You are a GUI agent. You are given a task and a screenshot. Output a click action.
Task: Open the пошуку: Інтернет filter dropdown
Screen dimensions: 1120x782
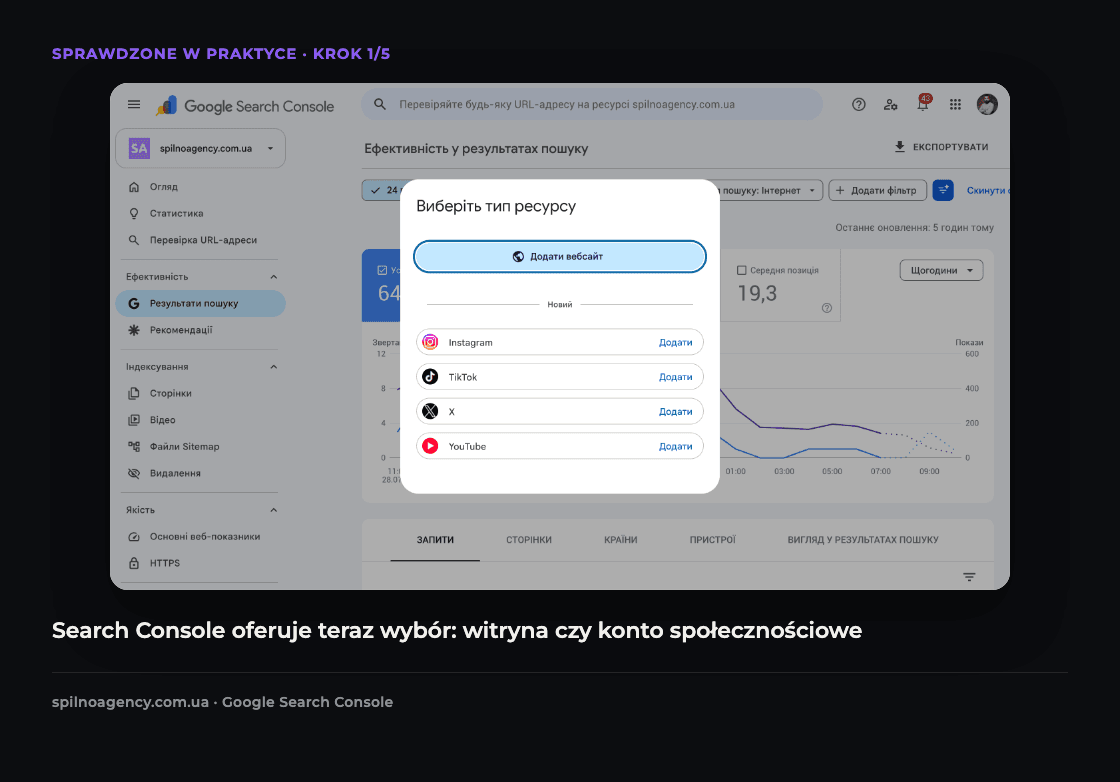[x=770, y=190]
